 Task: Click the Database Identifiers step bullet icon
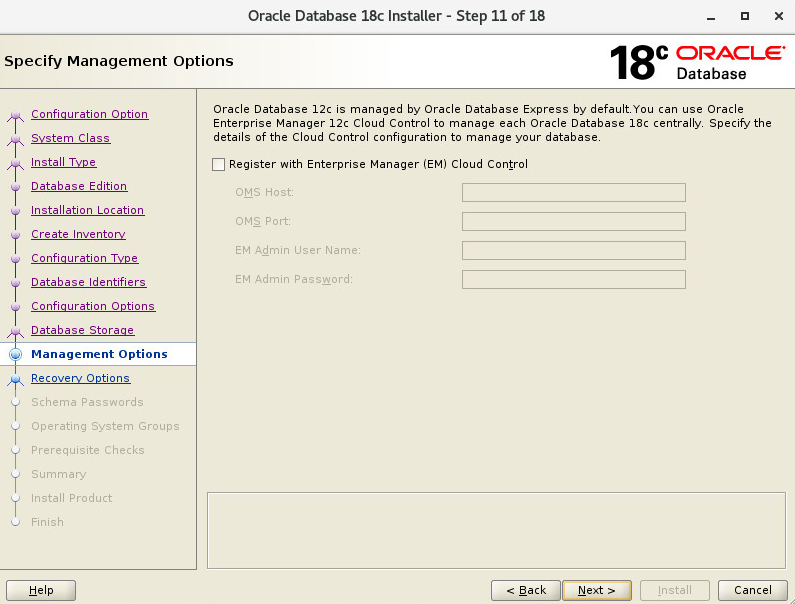pyautogui.click(x=16, y=282)
